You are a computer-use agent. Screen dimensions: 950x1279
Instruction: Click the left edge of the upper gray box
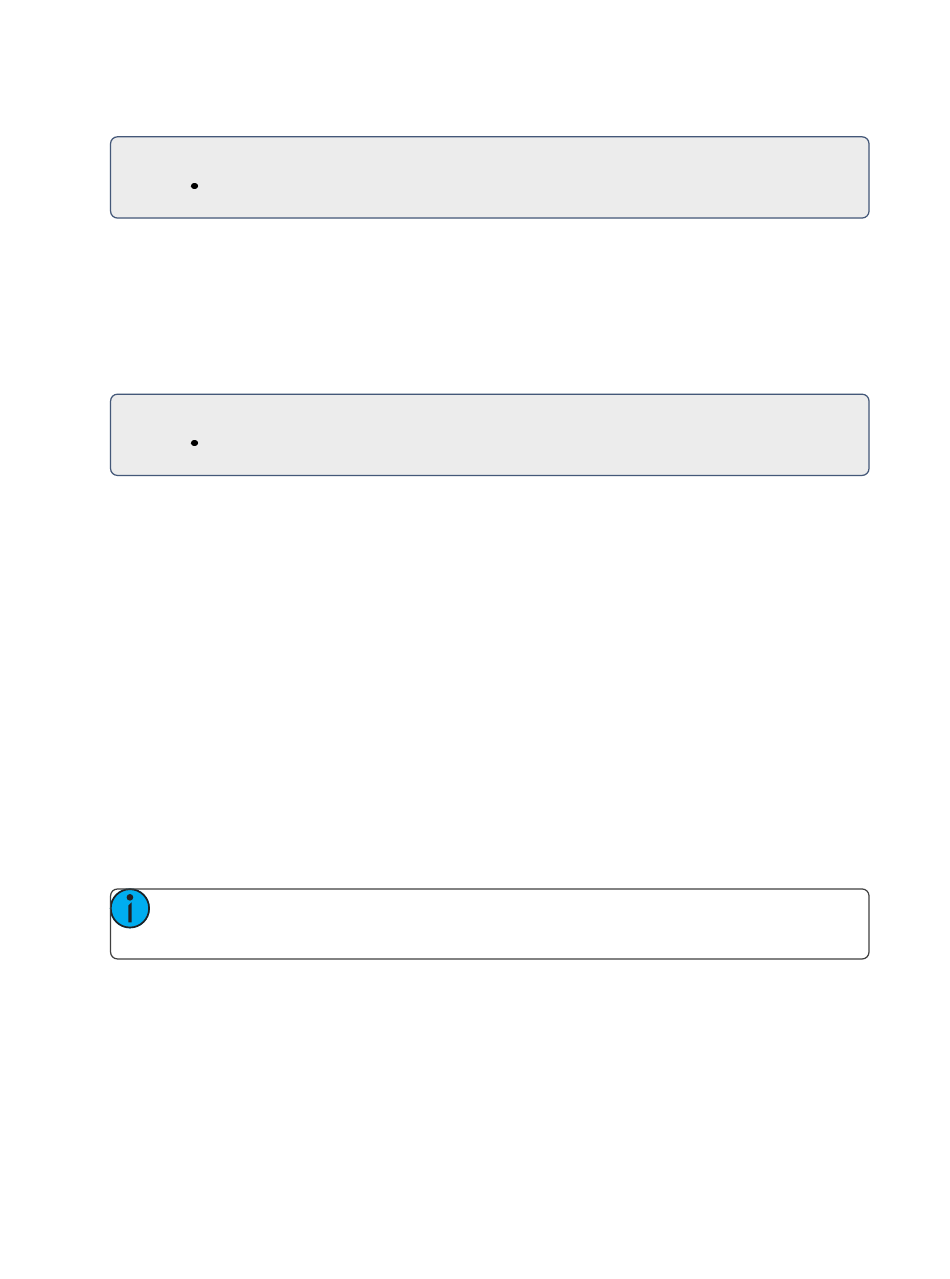point(110,177)
